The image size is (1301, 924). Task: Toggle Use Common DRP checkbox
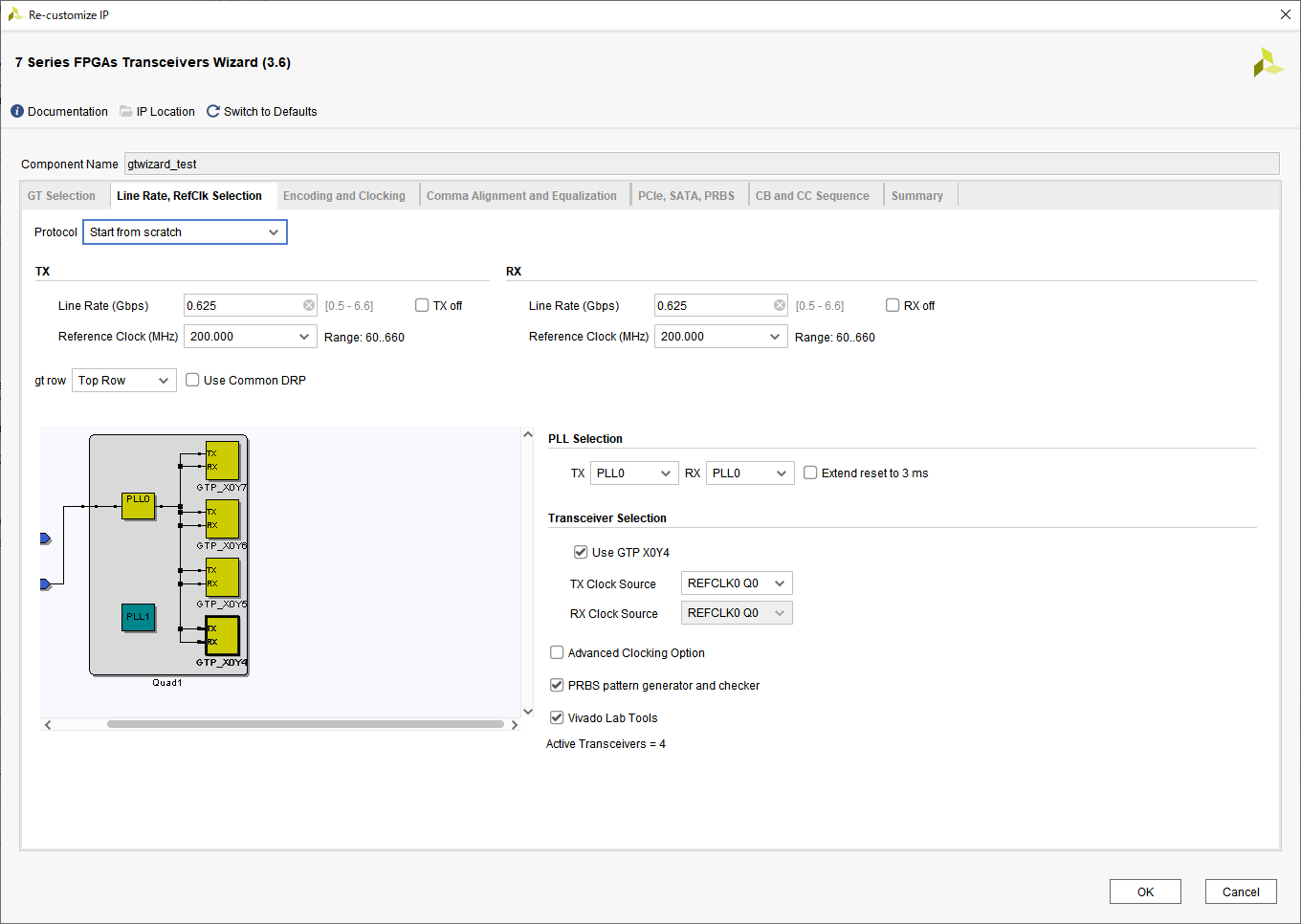(x=192, y=380)
